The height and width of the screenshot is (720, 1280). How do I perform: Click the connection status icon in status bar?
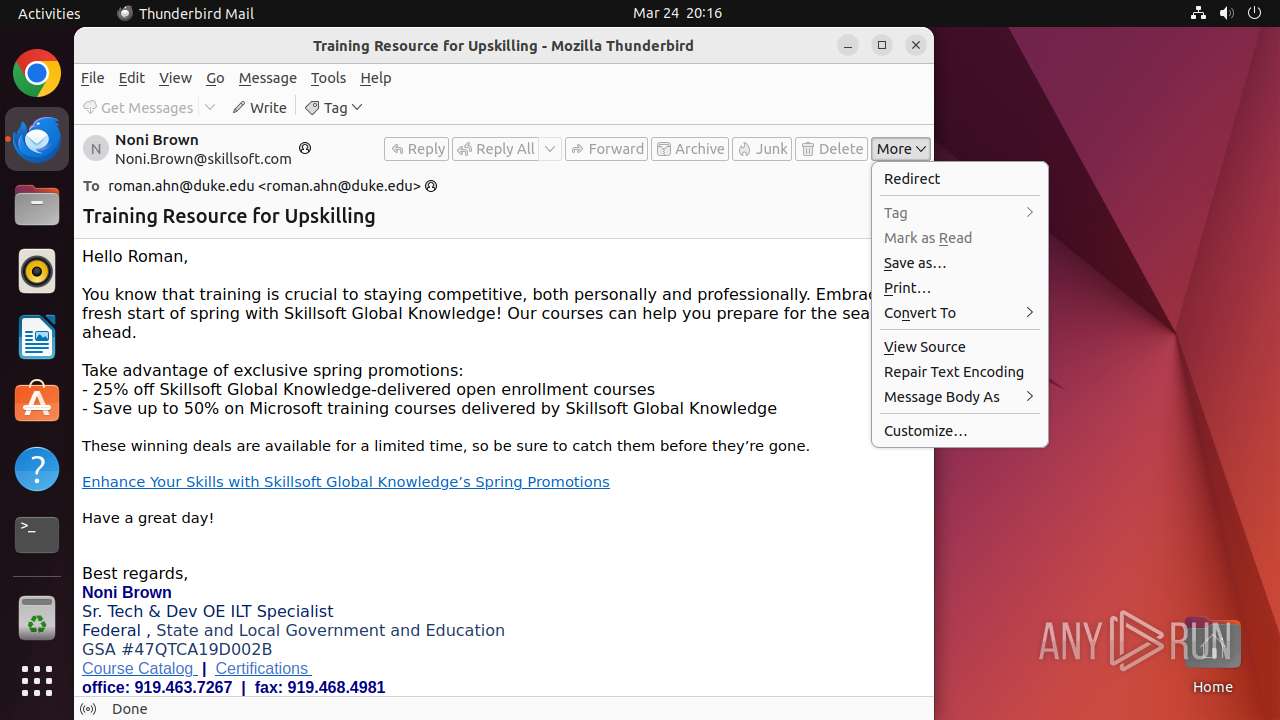point(88,709)
